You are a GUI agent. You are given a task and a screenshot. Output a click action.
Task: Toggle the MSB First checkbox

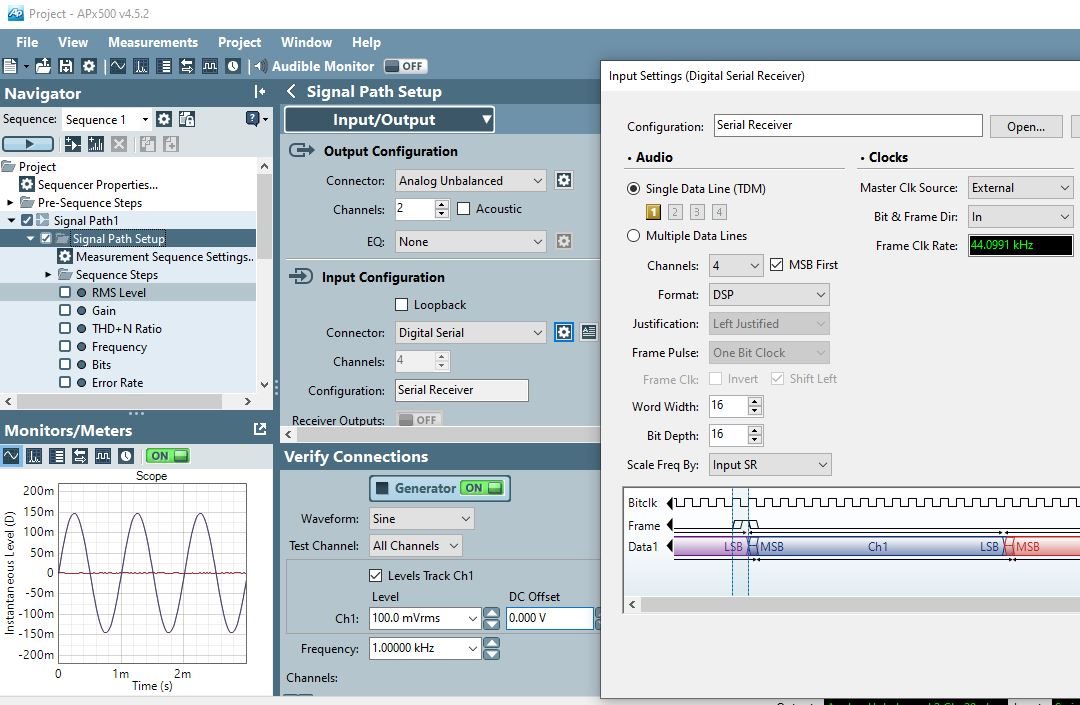coord(776,264)
